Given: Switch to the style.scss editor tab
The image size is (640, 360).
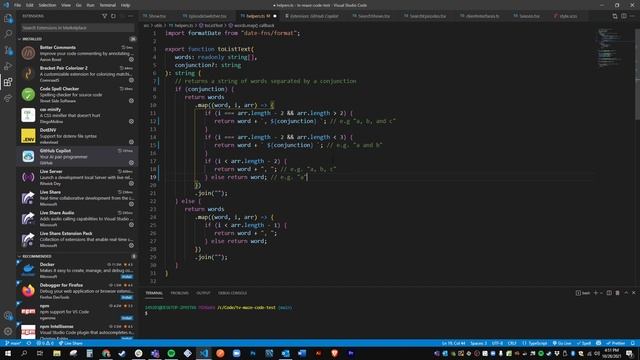Looking at the screenshot, I should tap(567, 16).
